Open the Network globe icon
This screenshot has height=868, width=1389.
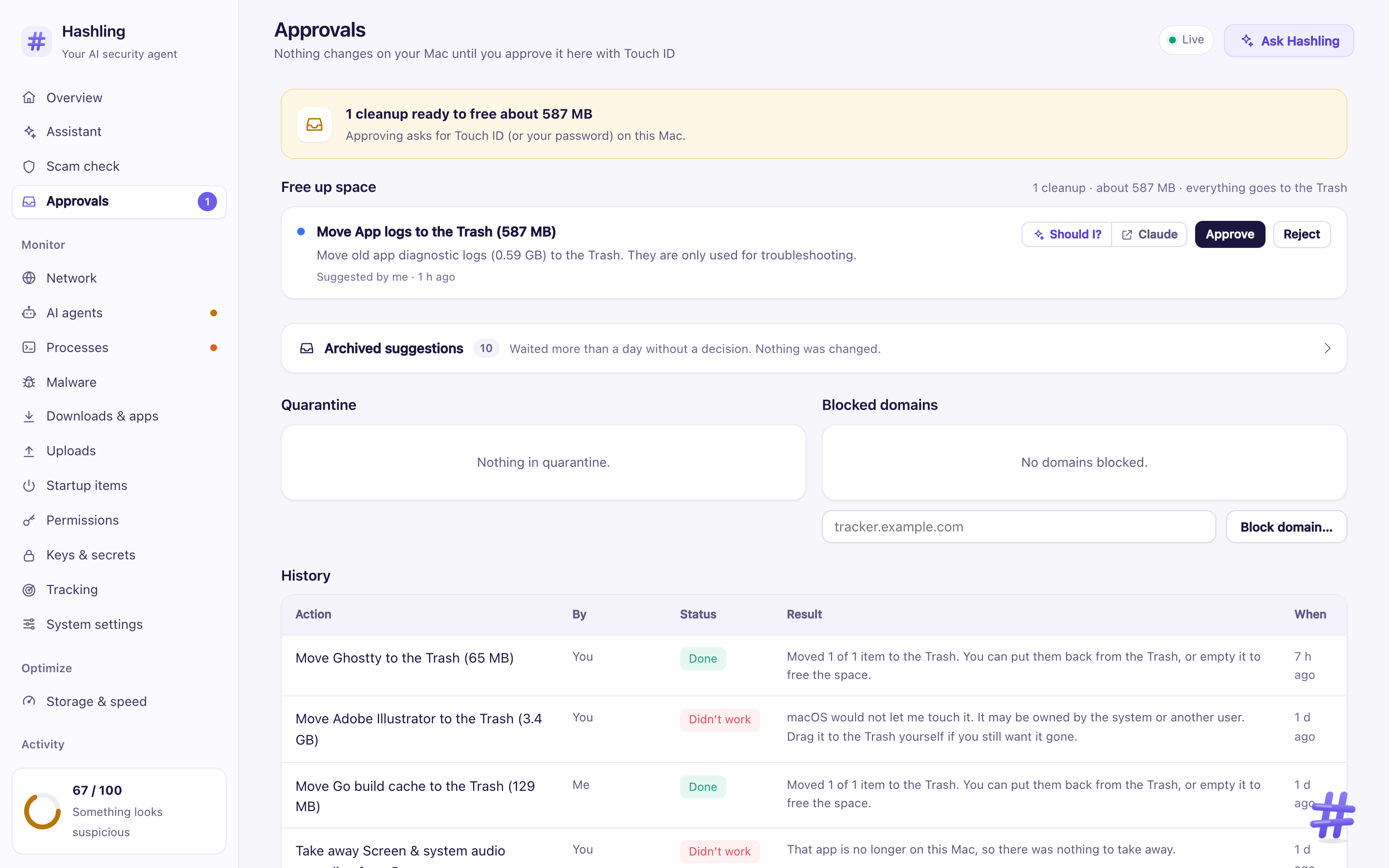click(29, 278)
